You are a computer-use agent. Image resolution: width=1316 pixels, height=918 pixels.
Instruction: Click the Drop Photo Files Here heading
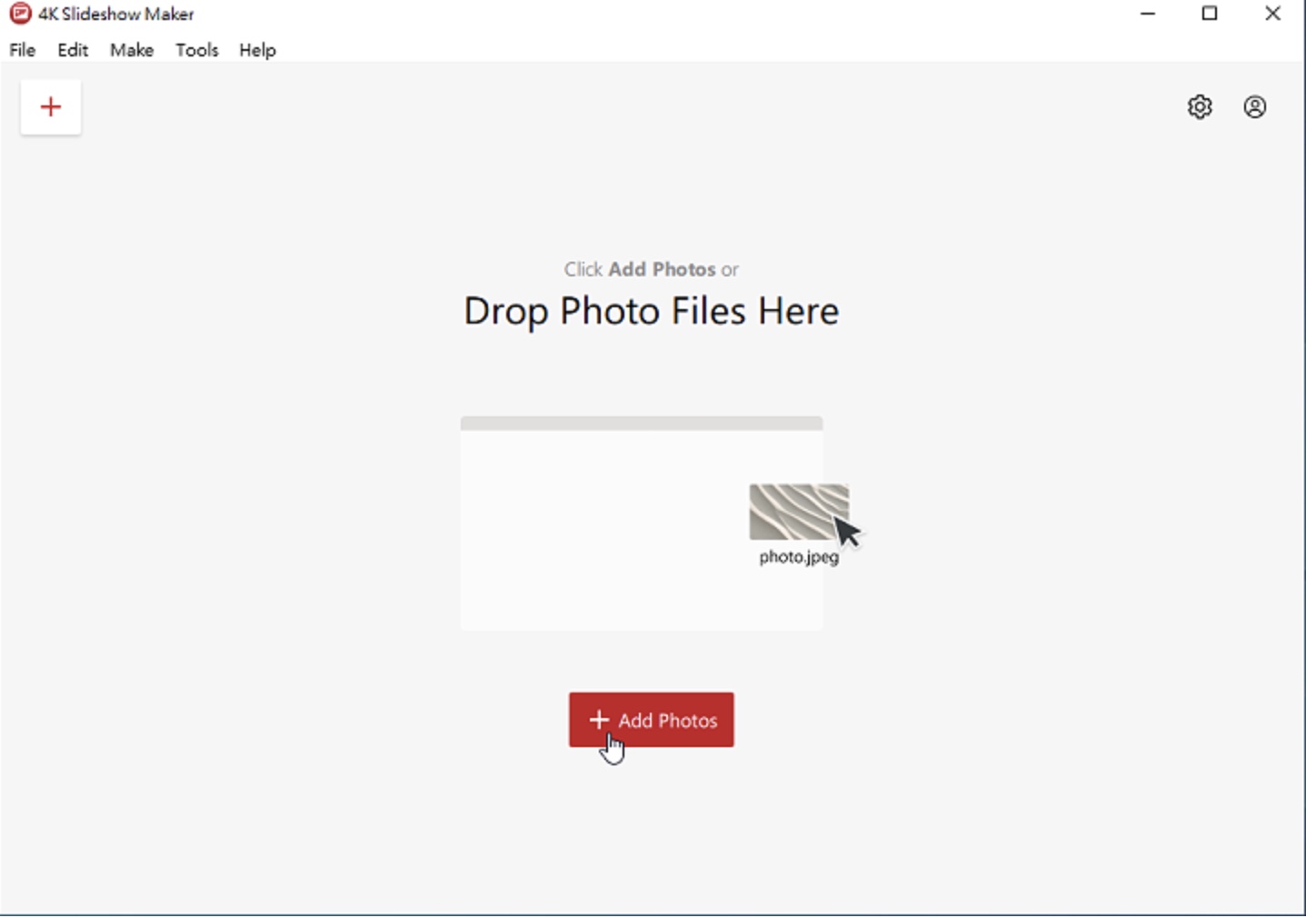[x=652, y=312]
